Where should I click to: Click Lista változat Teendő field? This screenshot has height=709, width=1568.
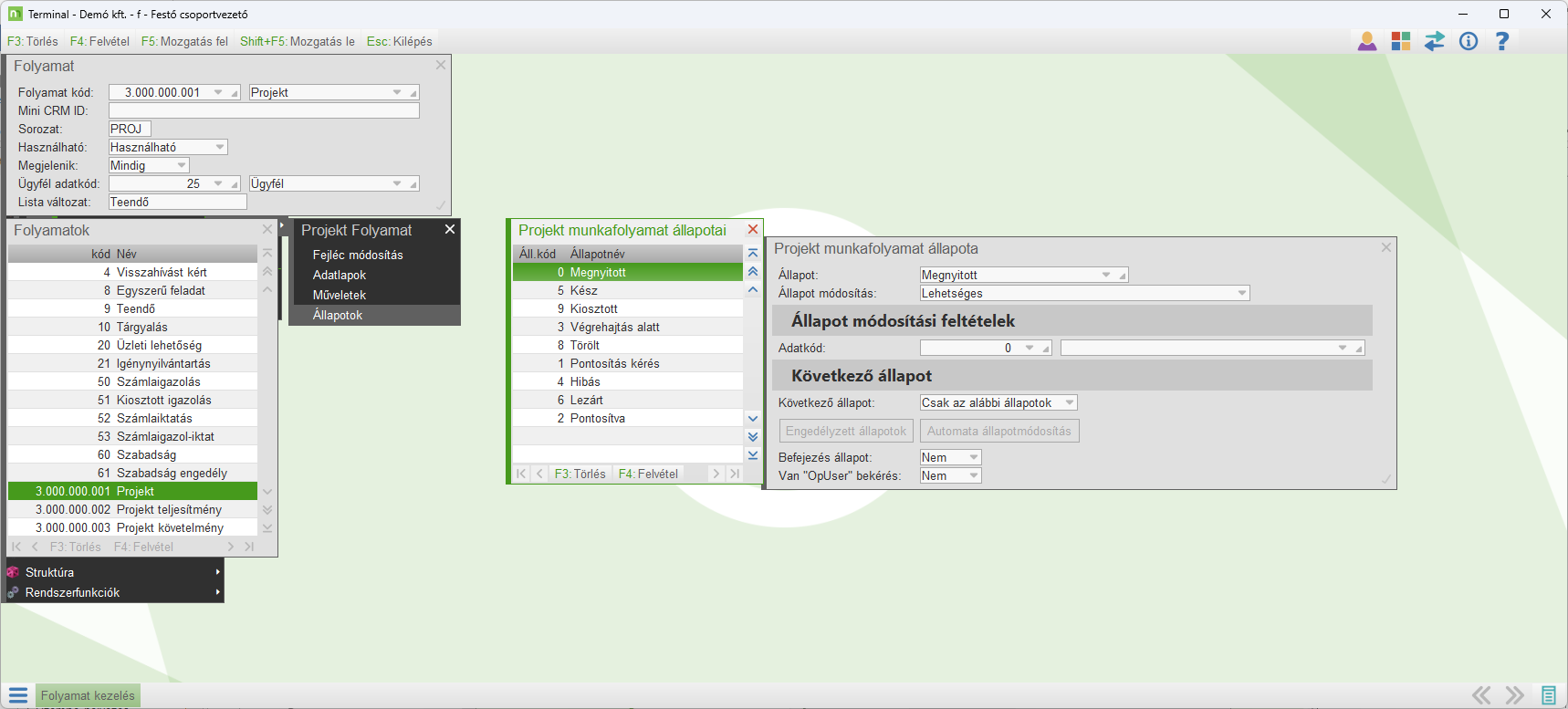[x=177, y=202]
